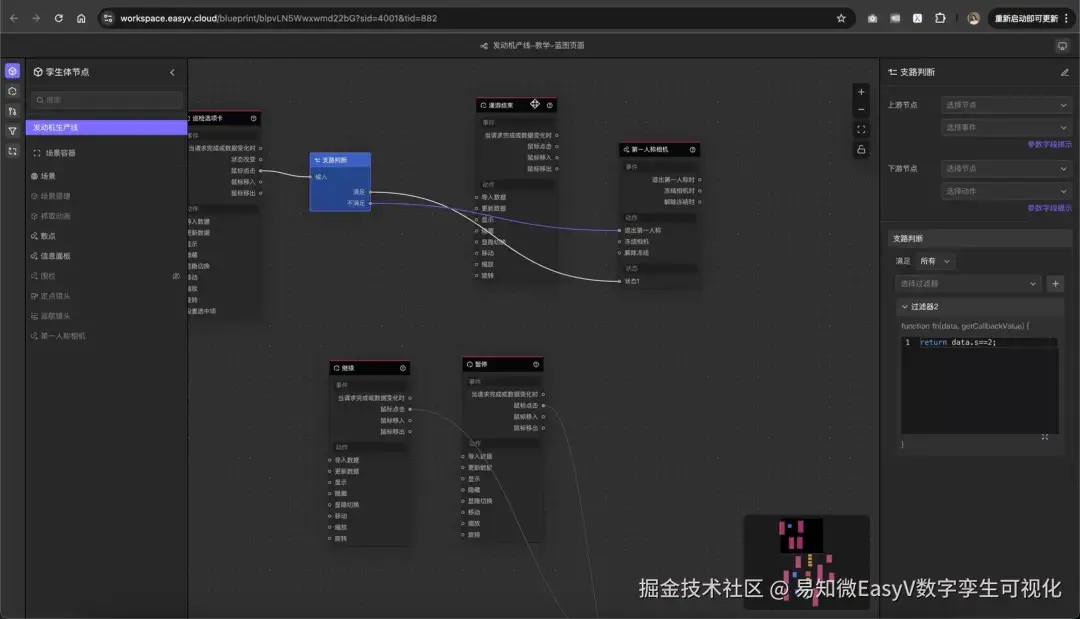Select 第一人称相机 in the node list
Viewport: 1080px width, 619px height.
pyautogui.click(x=63, y=336)
